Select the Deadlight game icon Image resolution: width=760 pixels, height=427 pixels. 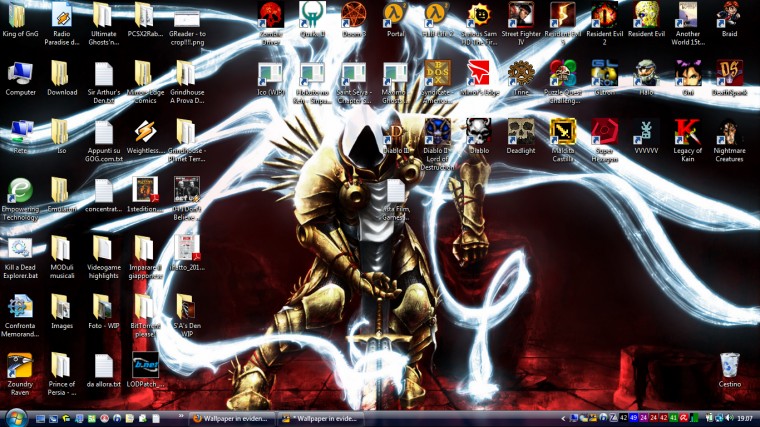click(521, 132)
